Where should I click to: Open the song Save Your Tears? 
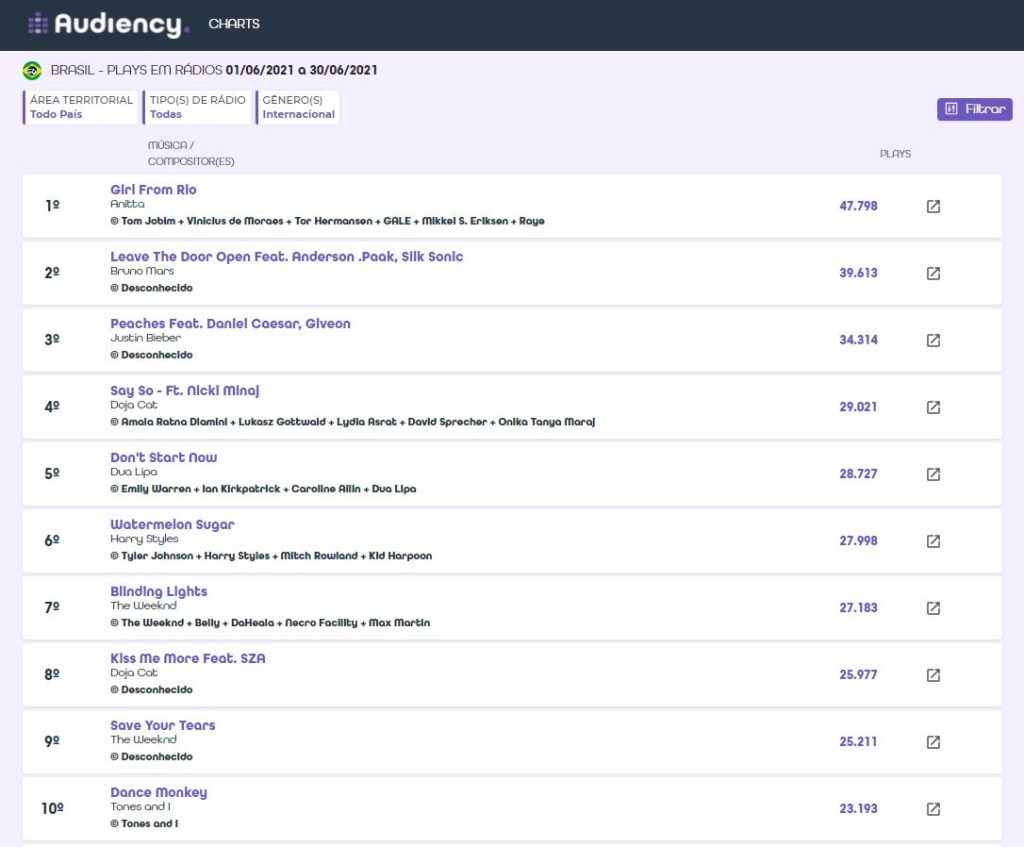coord(163,725)
